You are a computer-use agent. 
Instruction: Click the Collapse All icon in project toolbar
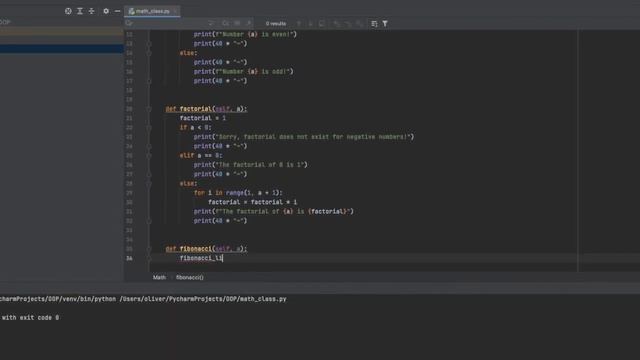[x=91, y=11]
